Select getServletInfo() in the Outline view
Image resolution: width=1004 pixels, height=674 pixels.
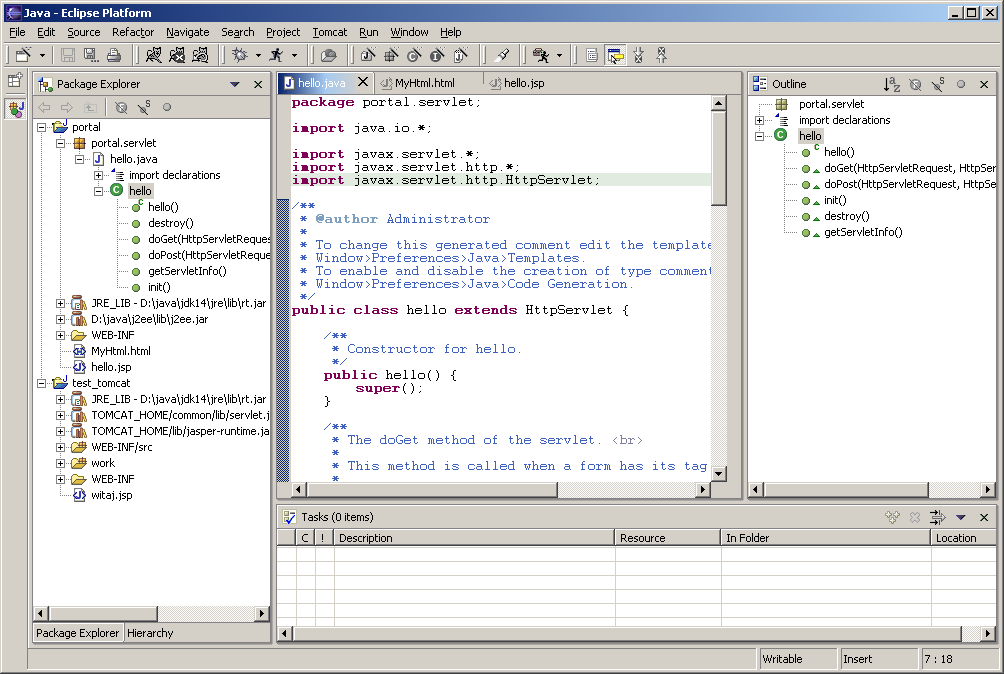[863, 232]
